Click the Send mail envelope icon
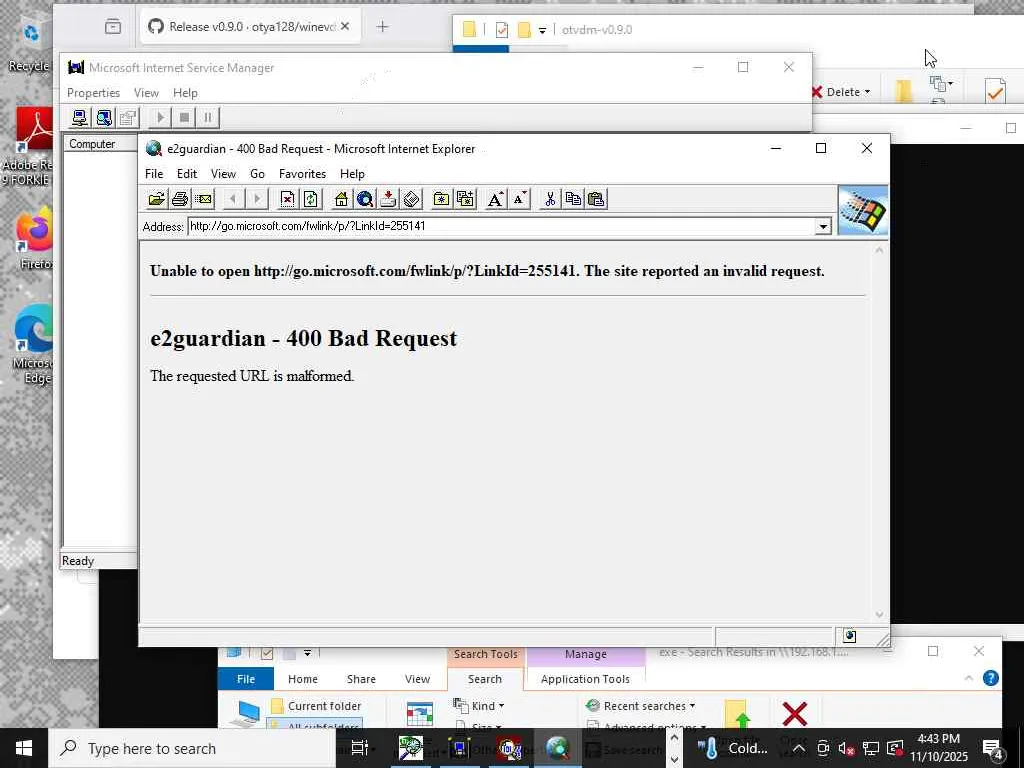The width and height of the screenshot is (1024, 768). [204, 199]
